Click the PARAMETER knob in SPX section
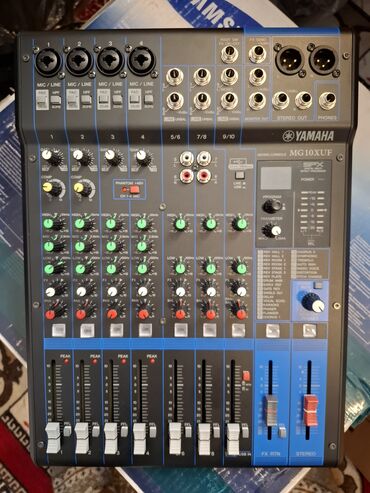 click(x=275, y=230)
